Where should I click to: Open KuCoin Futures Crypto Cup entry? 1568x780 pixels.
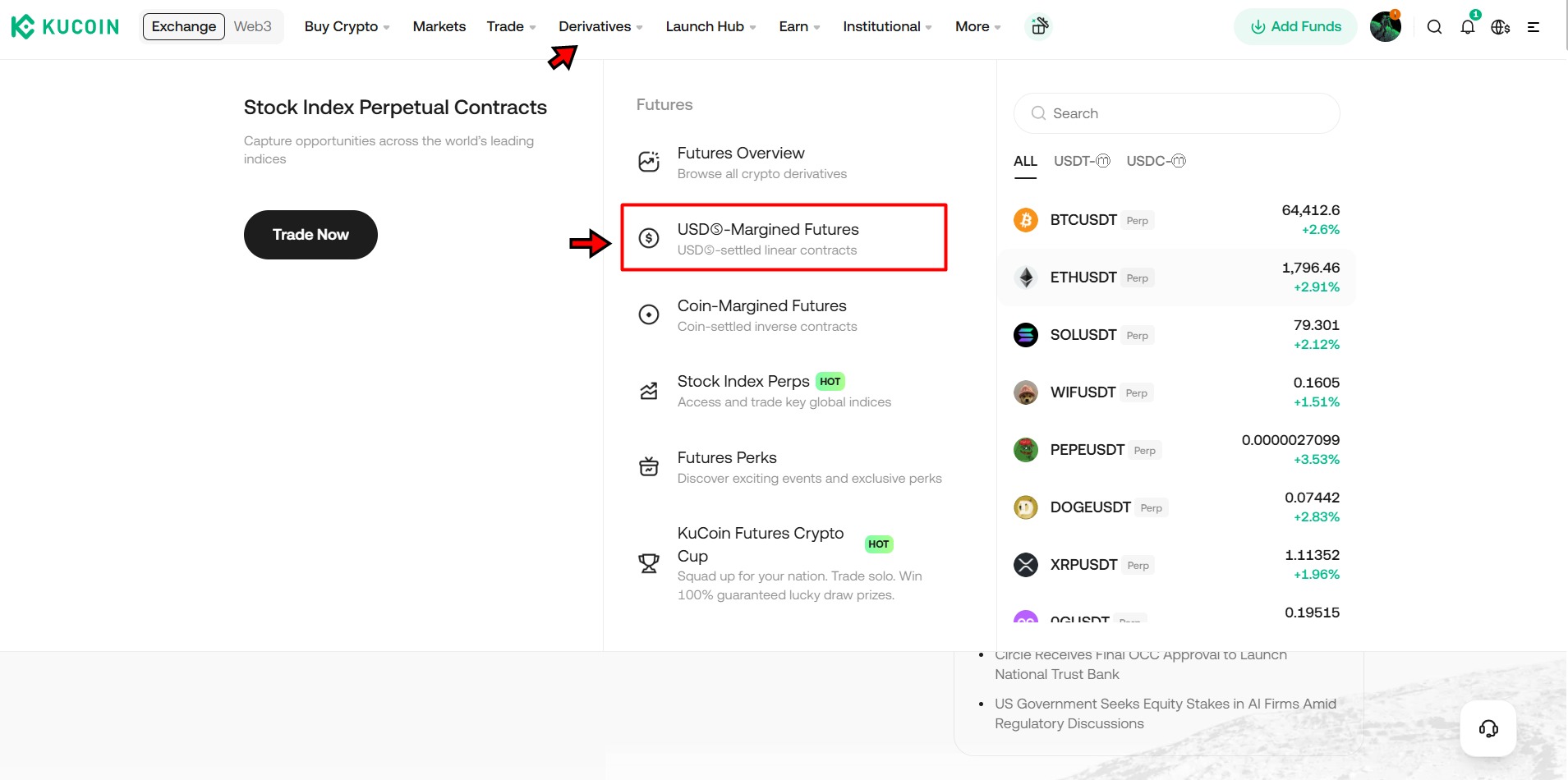click(x=784, y=563)
